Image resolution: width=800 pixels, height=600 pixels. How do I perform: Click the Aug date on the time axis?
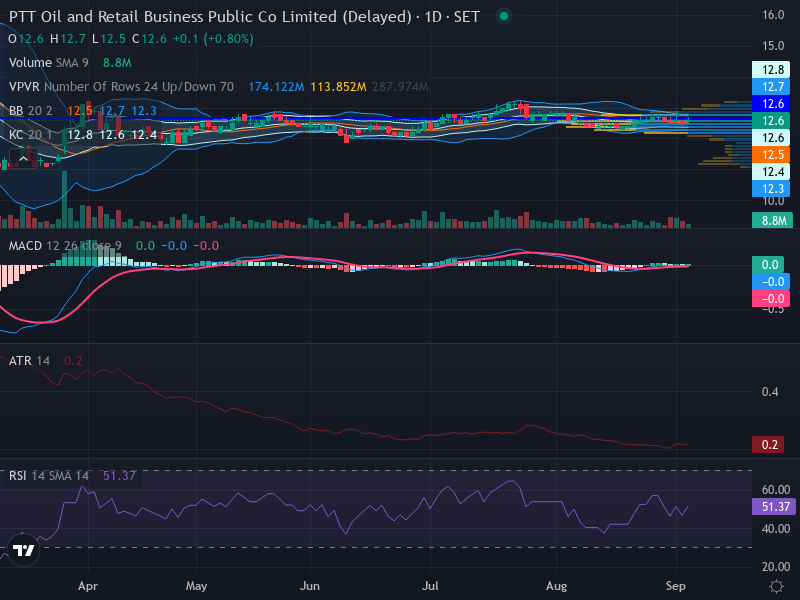556,586
